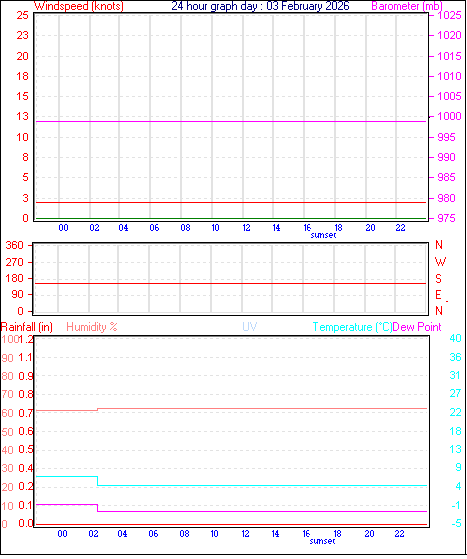Select the 90 degree wind direction label

pyautogui.click(x=17, y=294)
